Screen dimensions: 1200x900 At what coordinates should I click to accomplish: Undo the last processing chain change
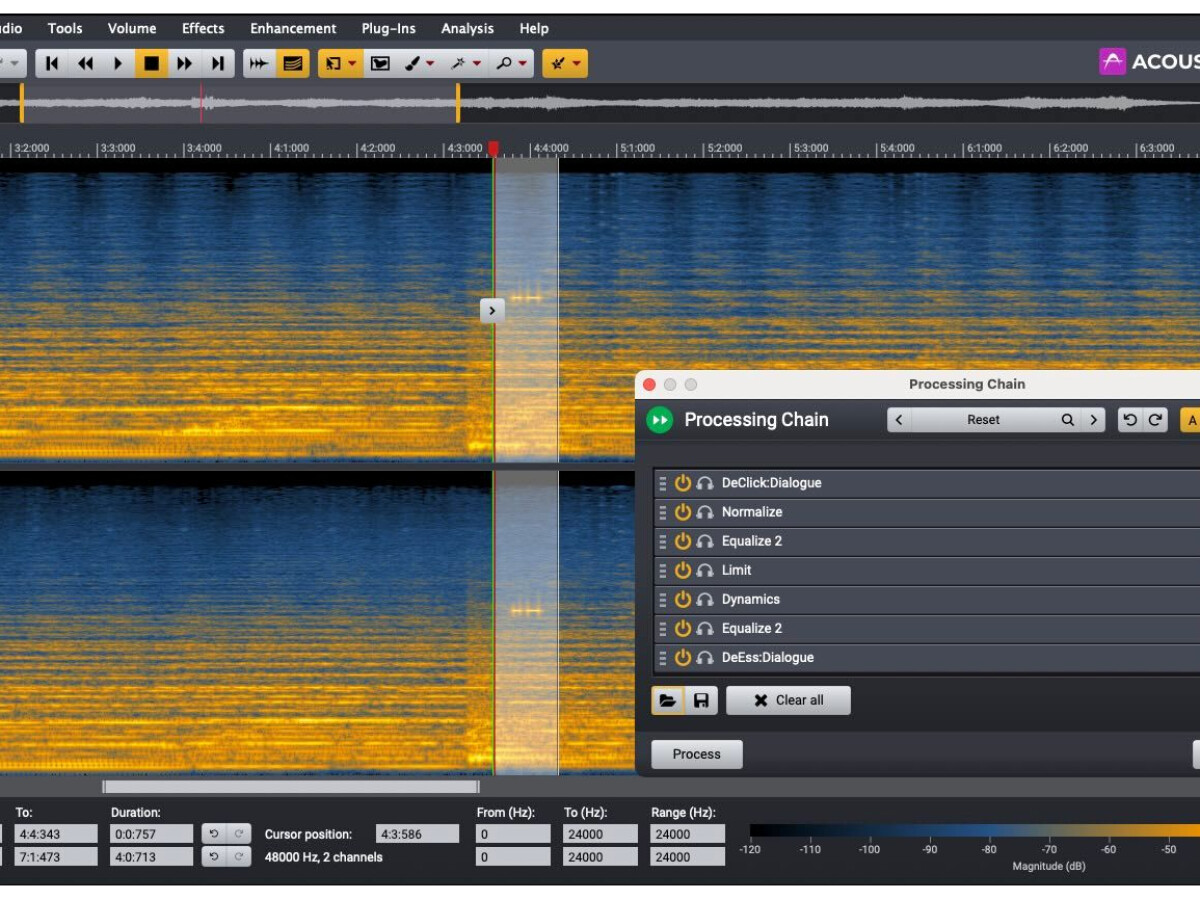tap(1130, 420)
